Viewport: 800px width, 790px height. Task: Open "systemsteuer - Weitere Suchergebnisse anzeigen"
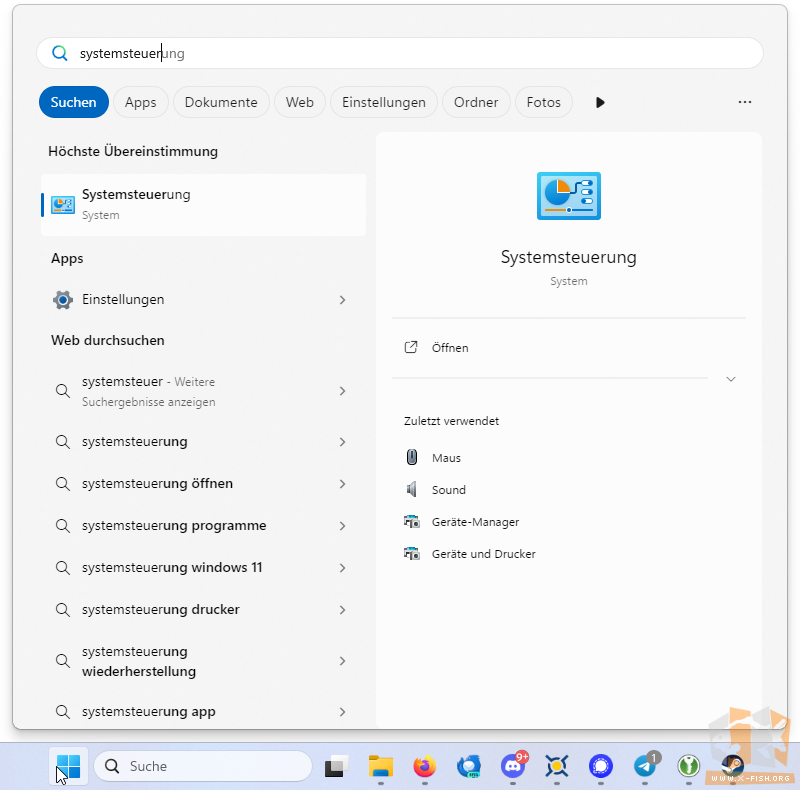tap(186, 391)
